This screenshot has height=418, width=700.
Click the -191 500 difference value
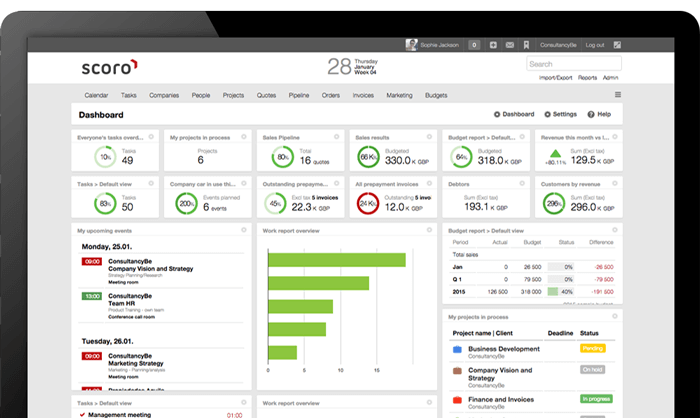pyautogui.click(x=602, y=292)
